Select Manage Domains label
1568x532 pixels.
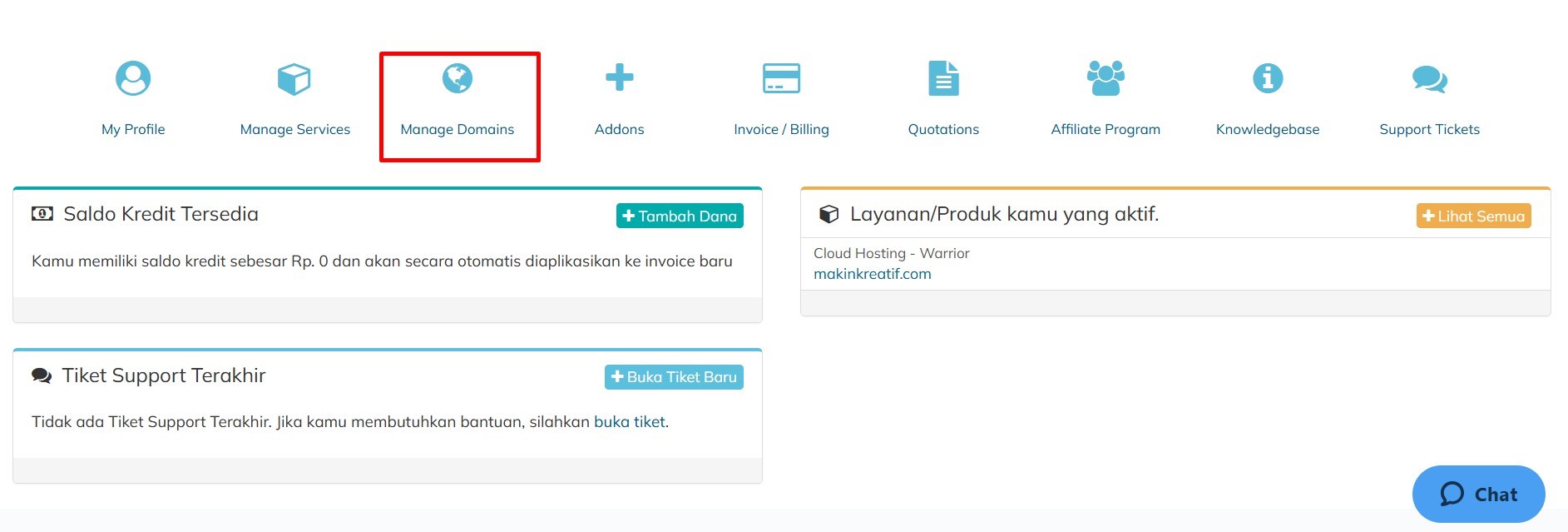point(458,129)
